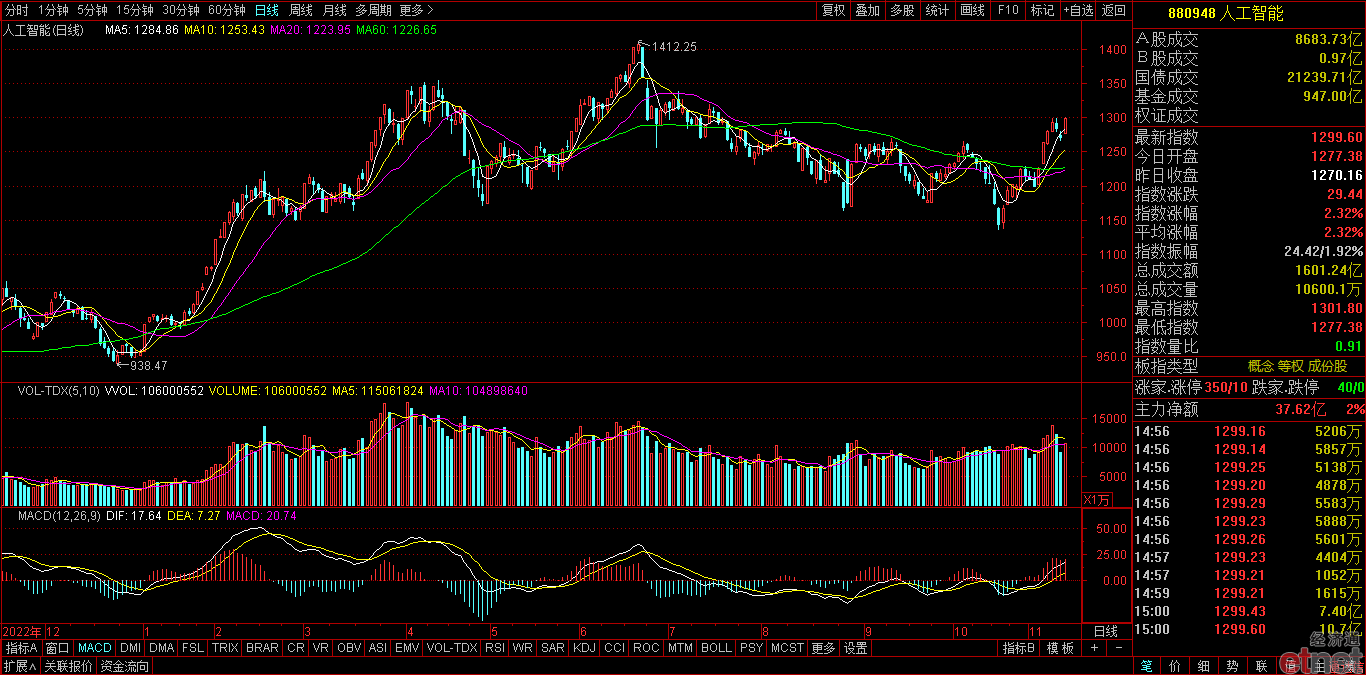
Task: Select the EMV indicator tab
Action: (407, 648)
